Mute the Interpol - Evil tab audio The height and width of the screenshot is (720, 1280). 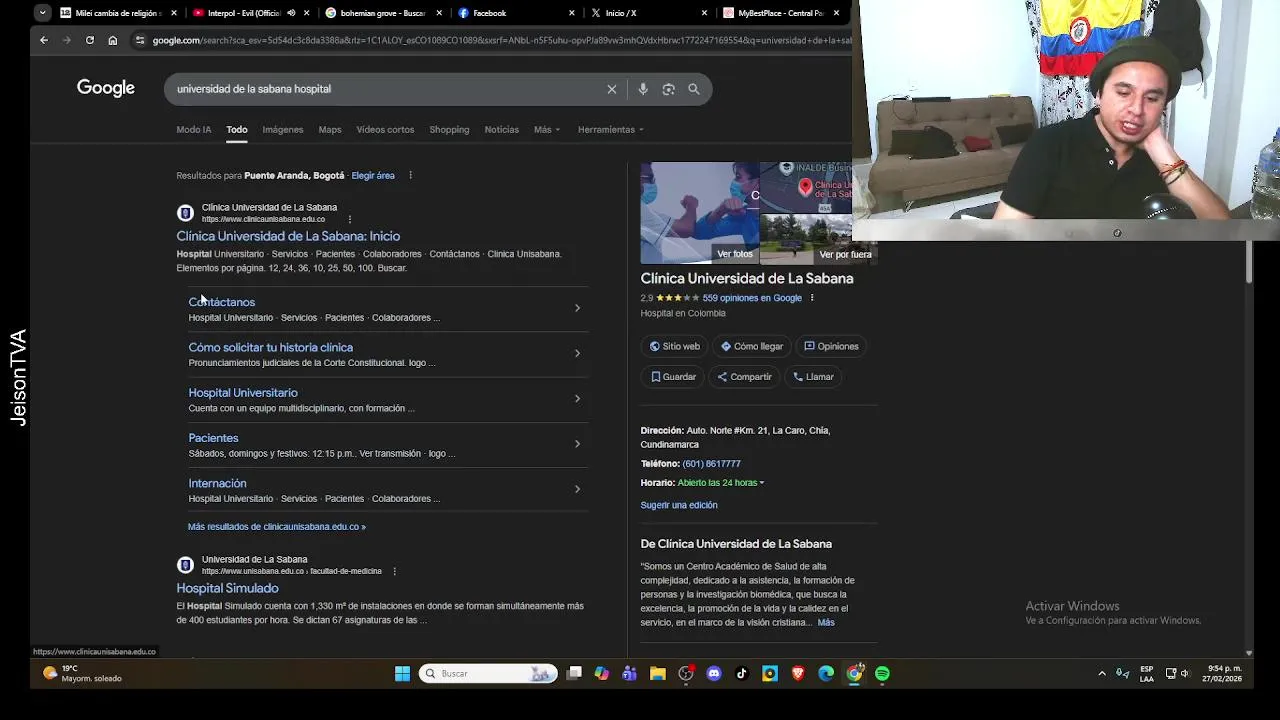(x=291, y=13)
